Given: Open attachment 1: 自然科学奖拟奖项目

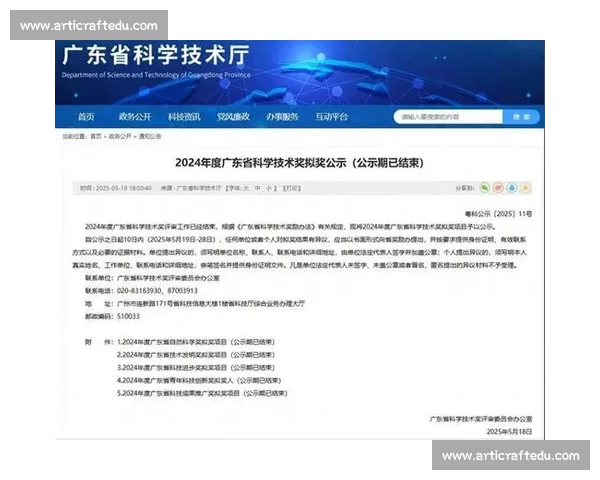Looking at the screenshot, I should click(x=196, y=342).
